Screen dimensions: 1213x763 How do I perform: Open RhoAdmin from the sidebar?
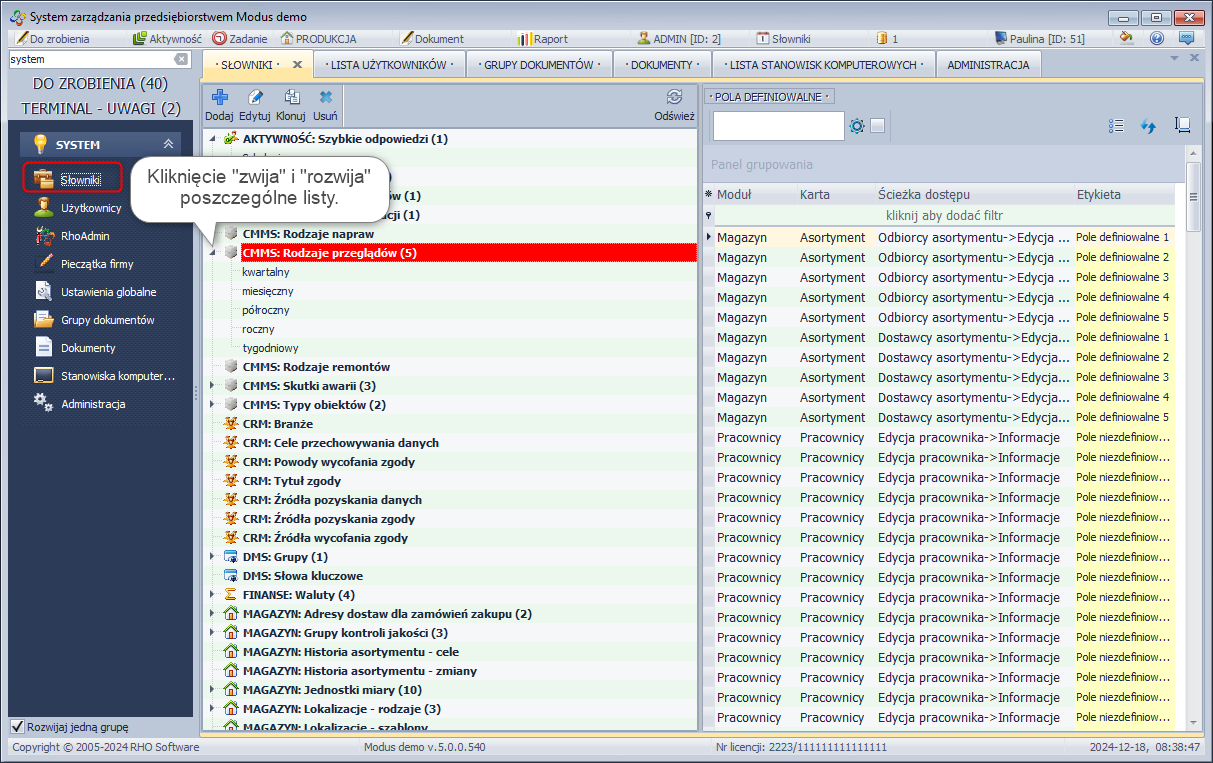click(85, 236)
